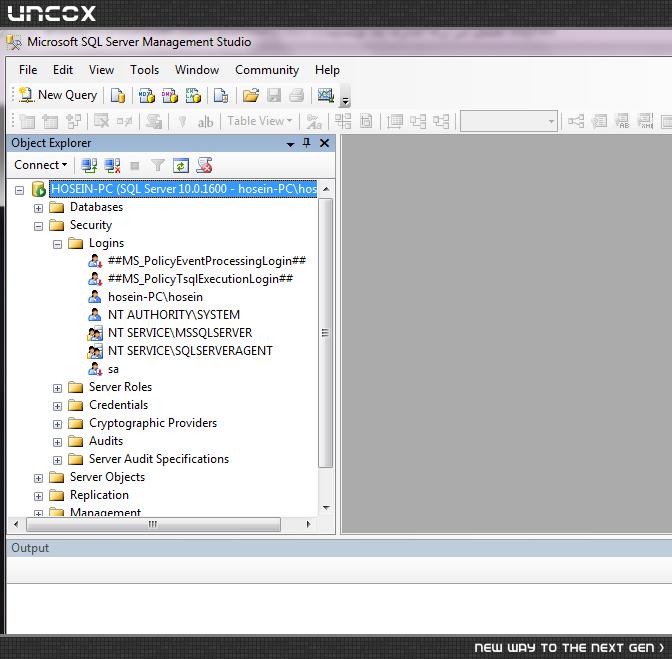The width and height of the screenshot is (672, 659).
Task: Click the Databases folder label
Action: coord(96,207)
